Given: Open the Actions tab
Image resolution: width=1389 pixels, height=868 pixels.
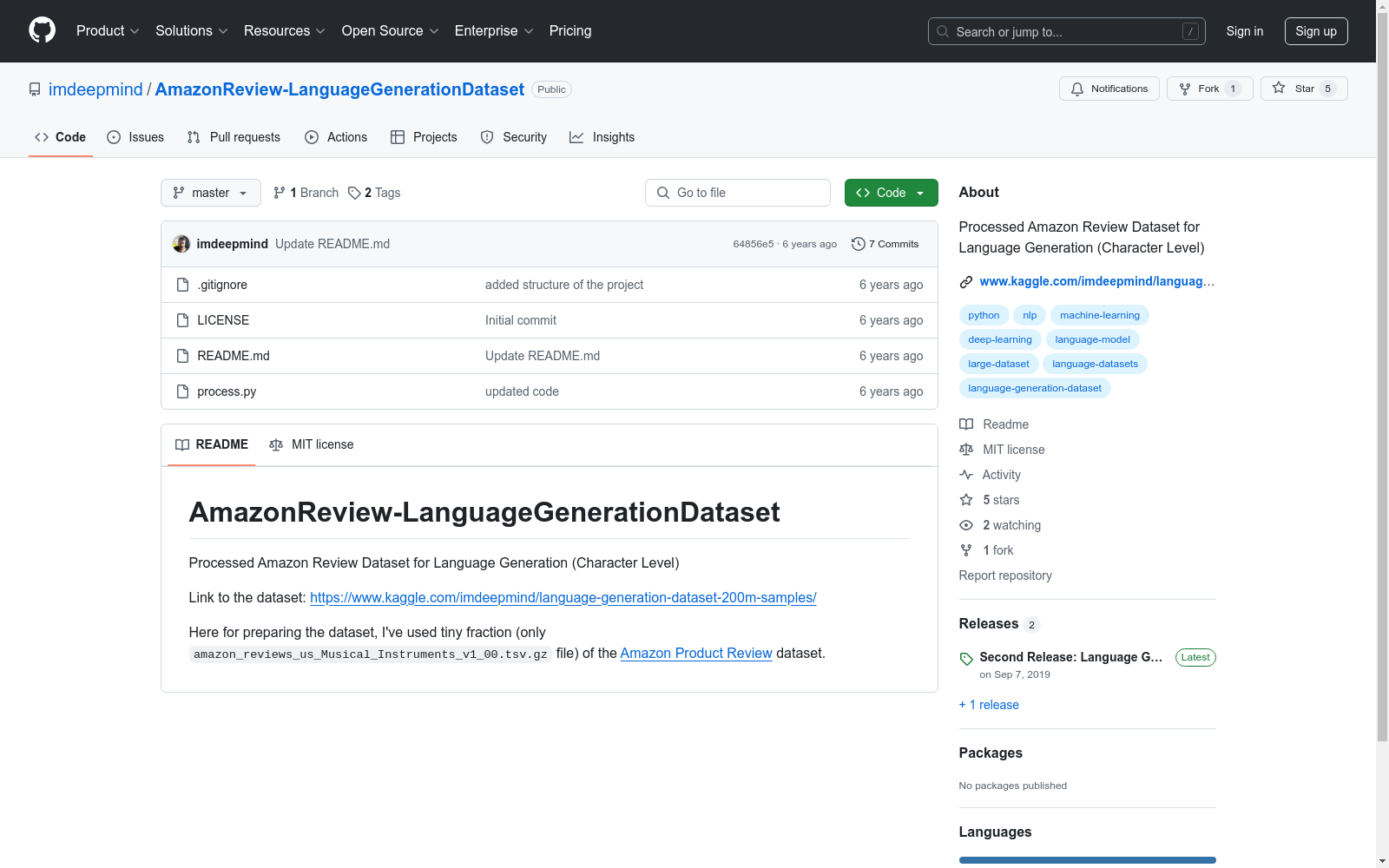Looking at the screenshot, I should 336,137.
